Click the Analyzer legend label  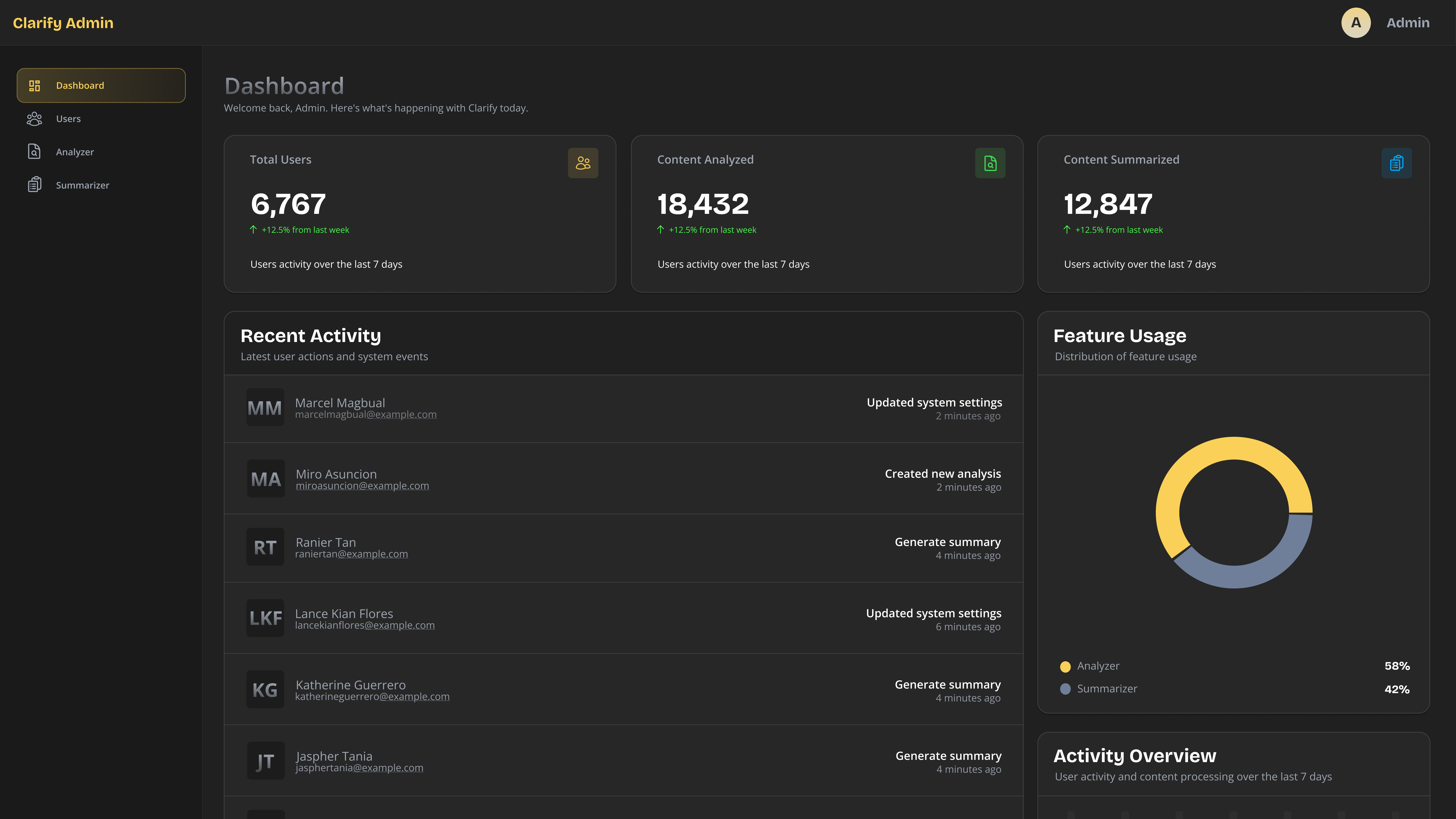click(x=1098, y=666)
